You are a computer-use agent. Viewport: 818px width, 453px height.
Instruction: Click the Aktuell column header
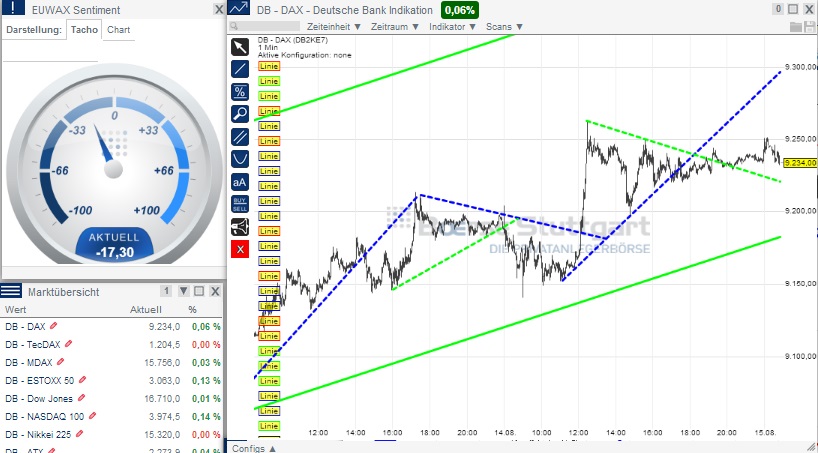coord(146,310)
